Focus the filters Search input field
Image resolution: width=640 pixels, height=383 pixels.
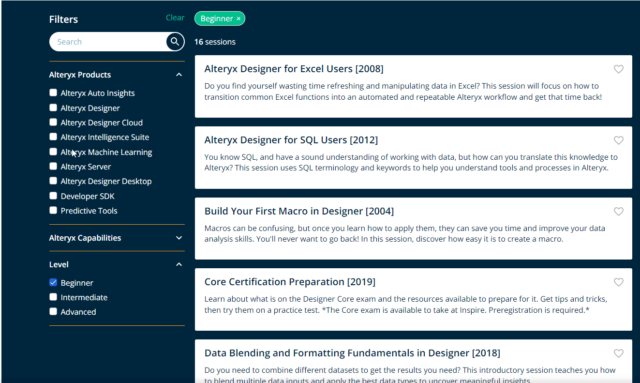[x=108, y=42]
